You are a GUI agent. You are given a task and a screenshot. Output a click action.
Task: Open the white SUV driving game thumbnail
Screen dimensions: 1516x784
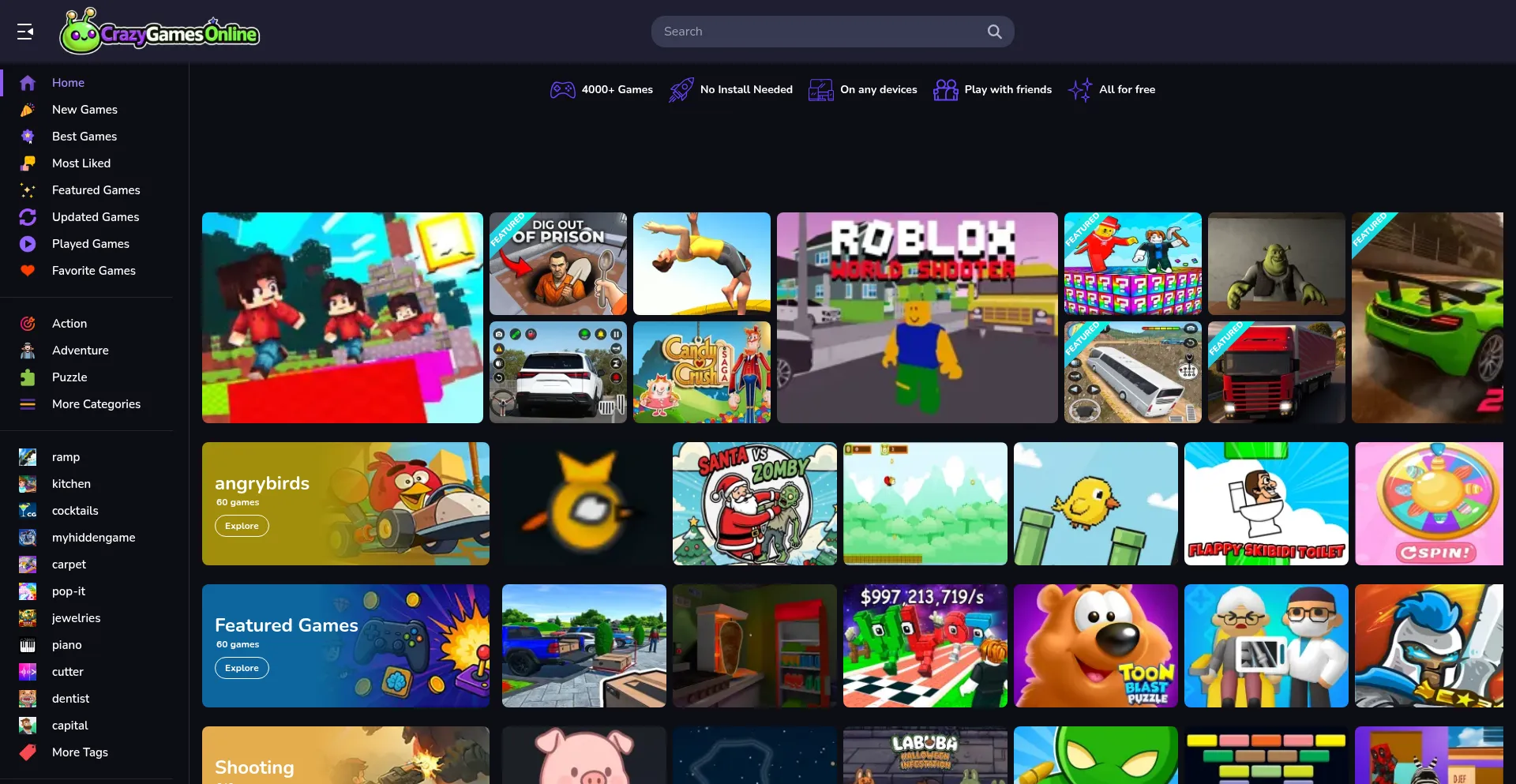tap(558, 372)
